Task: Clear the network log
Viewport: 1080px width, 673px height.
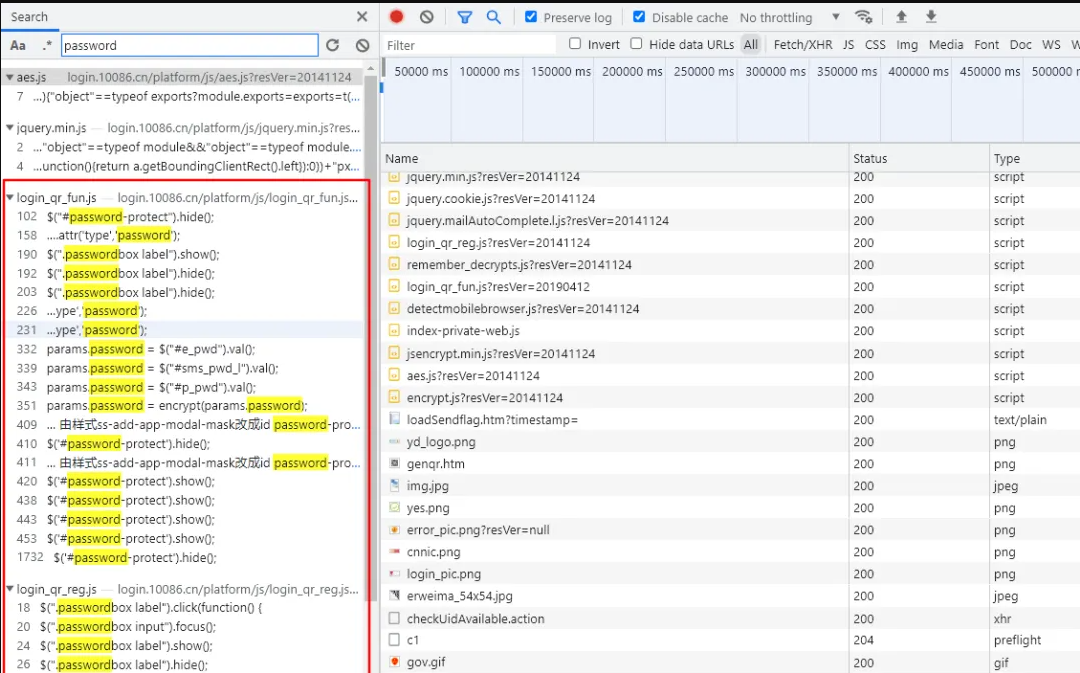Action: pyautogui.click(x=426, y=17)
